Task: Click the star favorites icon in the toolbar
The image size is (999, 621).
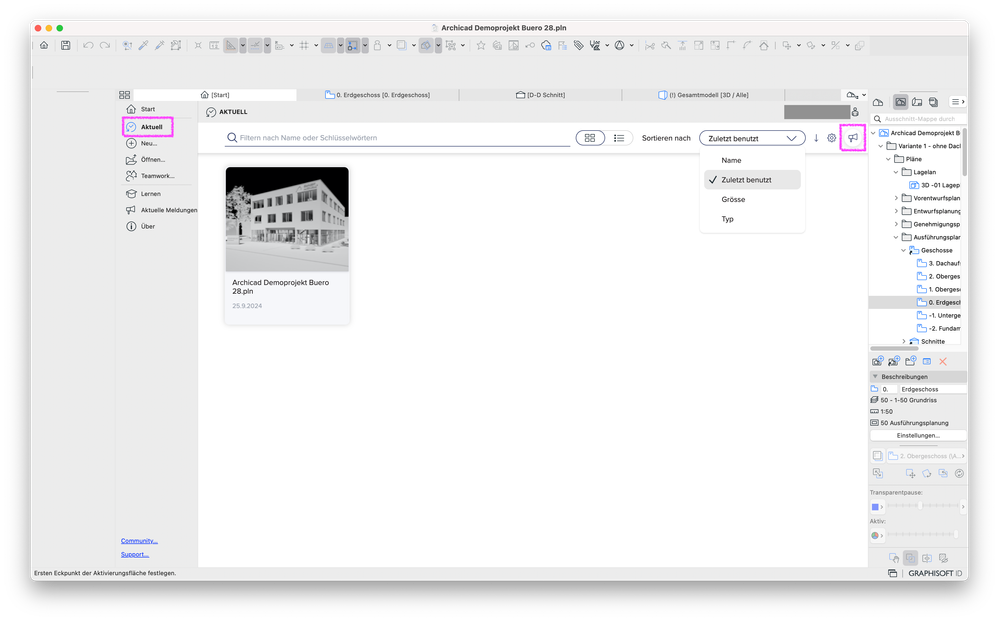Action: 481,45
